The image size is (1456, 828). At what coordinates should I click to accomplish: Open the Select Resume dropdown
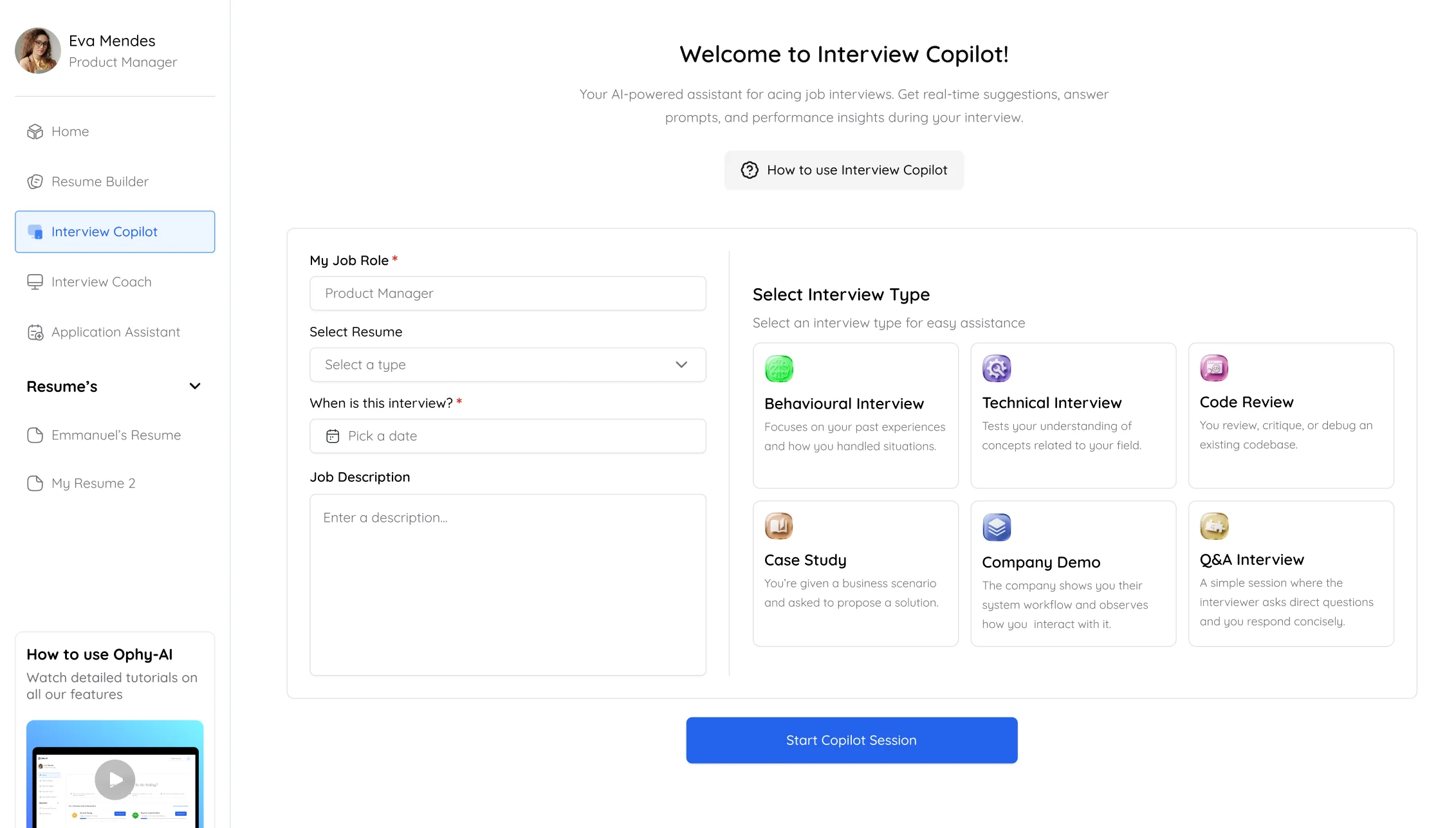click(x=508, y=364)
